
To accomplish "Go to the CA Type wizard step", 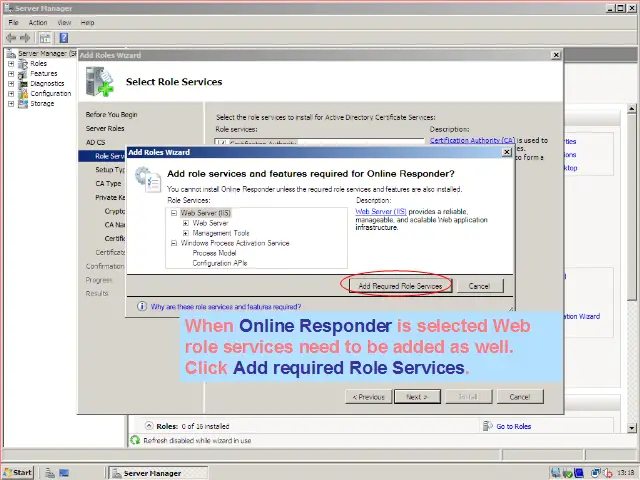I will 108,184.
